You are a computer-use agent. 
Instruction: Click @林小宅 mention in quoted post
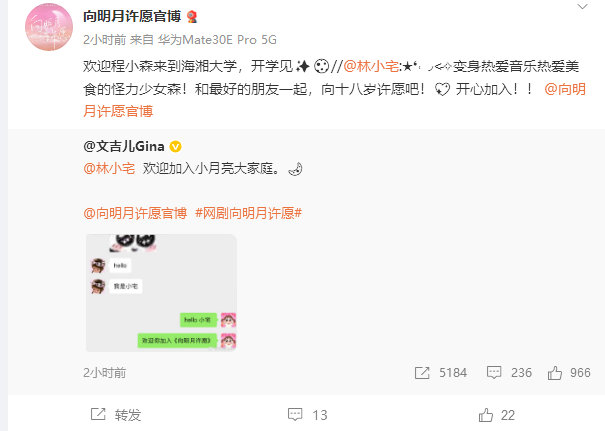109,169
